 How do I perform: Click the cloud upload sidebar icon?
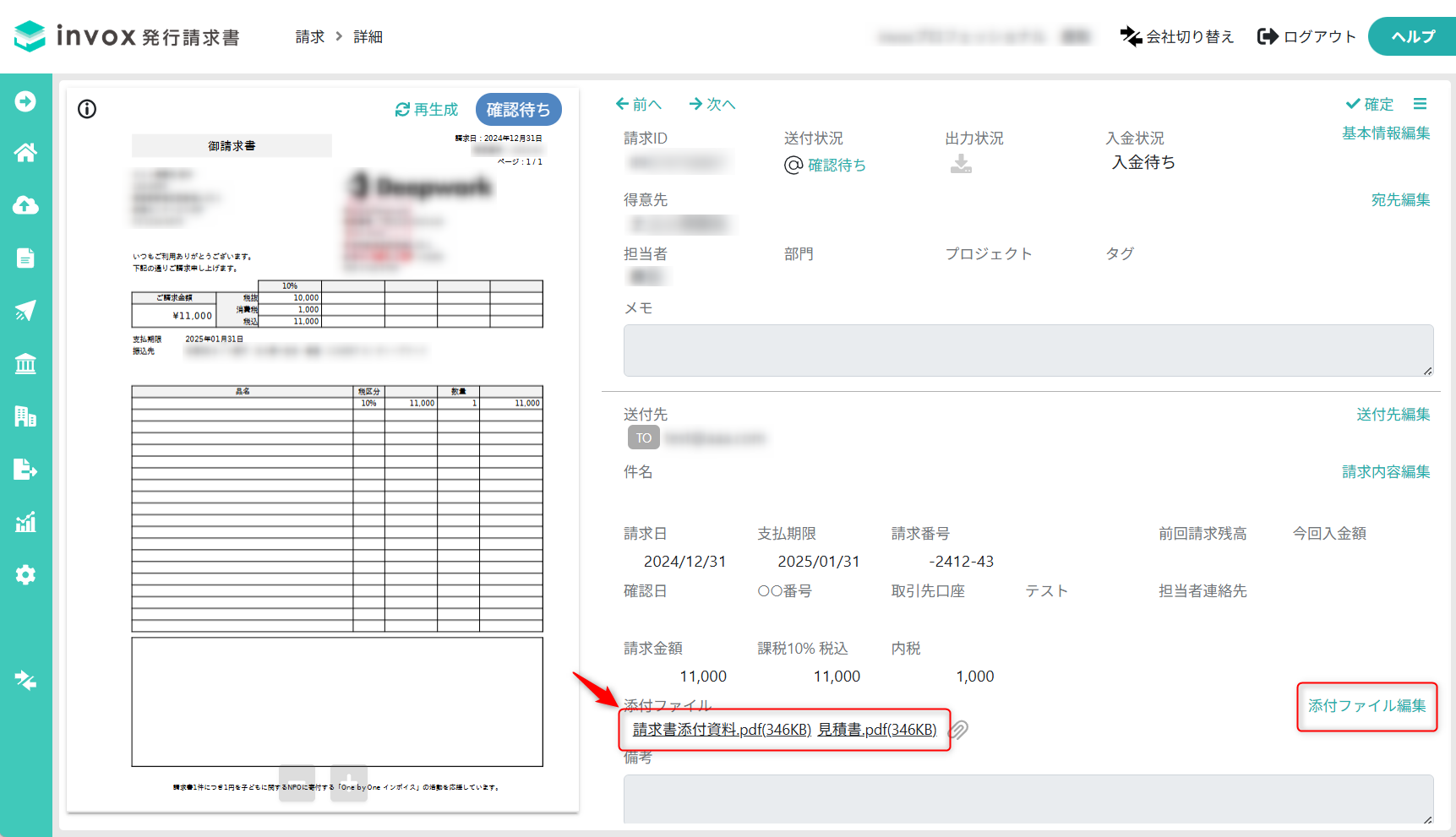[x=25, y=205]
